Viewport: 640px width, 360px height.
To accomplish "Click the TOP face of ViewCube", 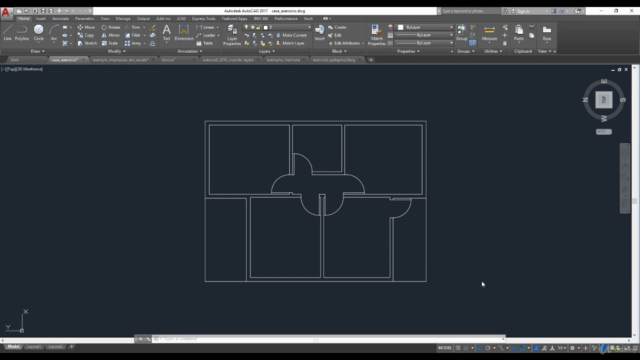I will point(604,100).
